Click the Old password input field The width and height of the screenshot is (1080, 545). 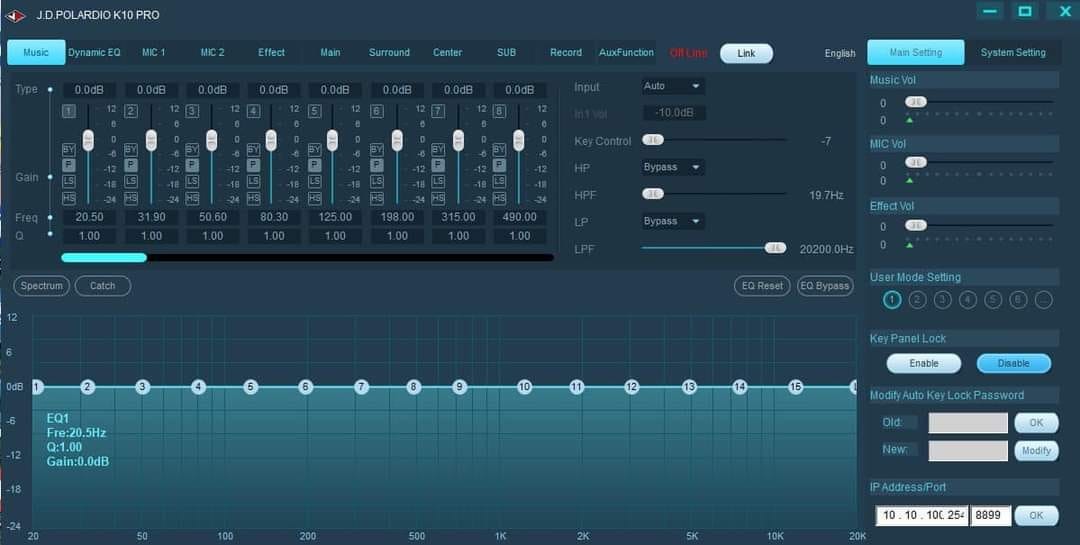coord(967,423)
